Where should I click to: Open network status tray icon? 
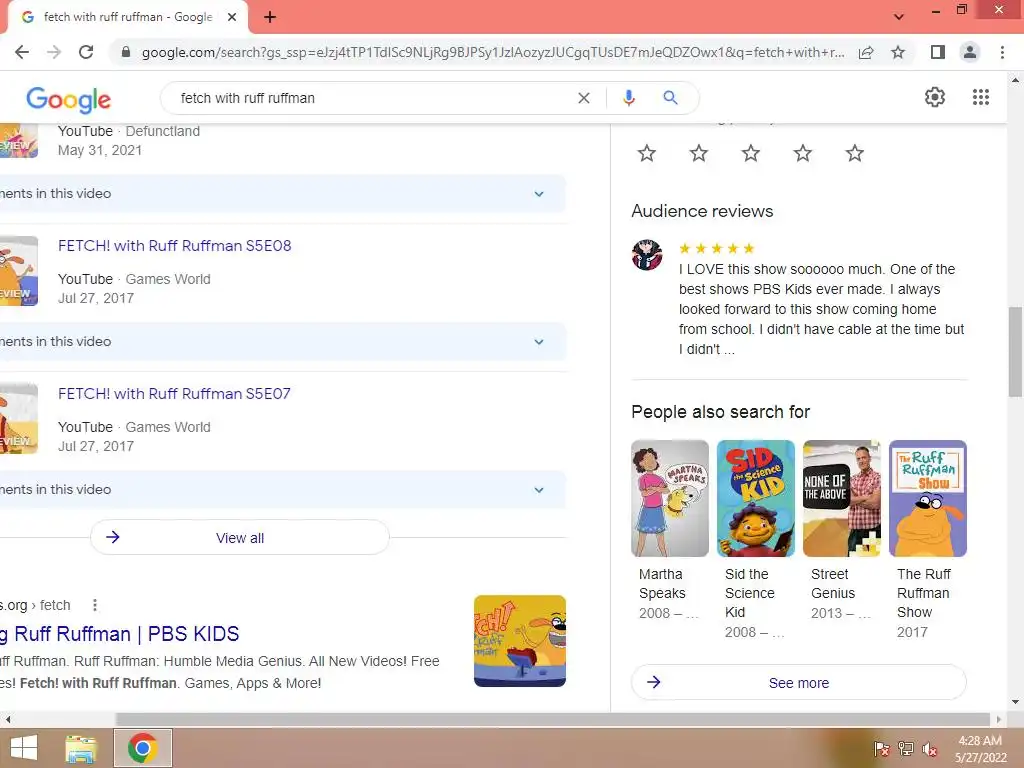pyautogui.click(x=906, y=749)
